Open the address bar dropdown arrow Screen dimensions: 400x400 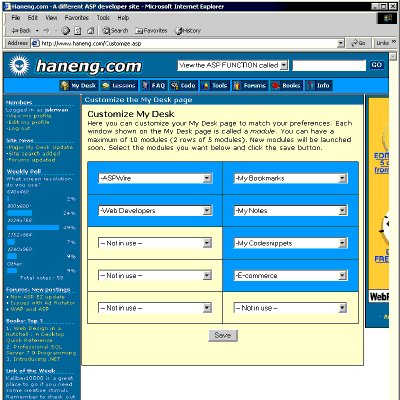[340, 43]
